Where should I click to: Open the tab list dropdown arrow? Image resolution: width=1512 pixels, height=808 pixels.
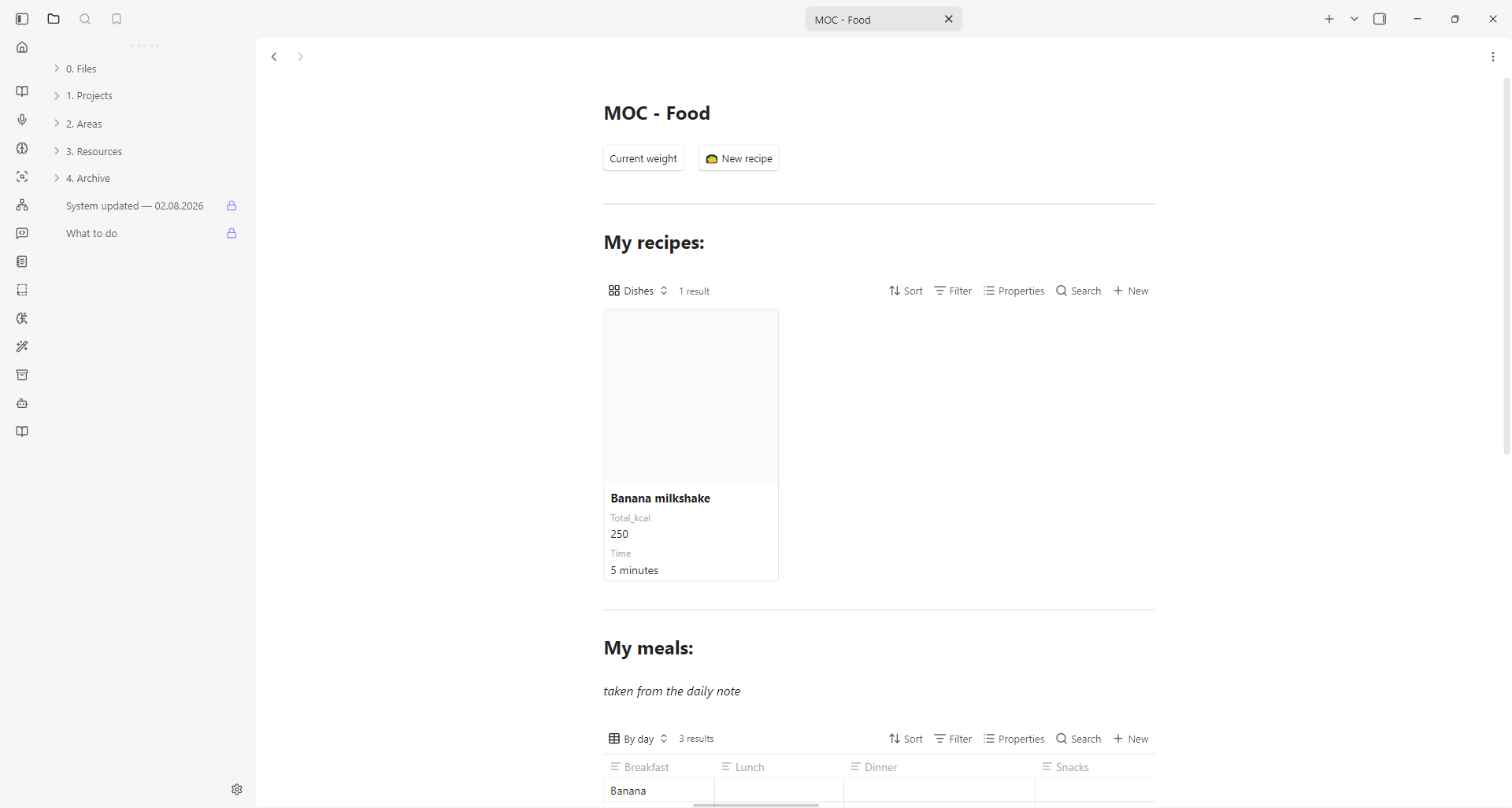(1354, 19)
